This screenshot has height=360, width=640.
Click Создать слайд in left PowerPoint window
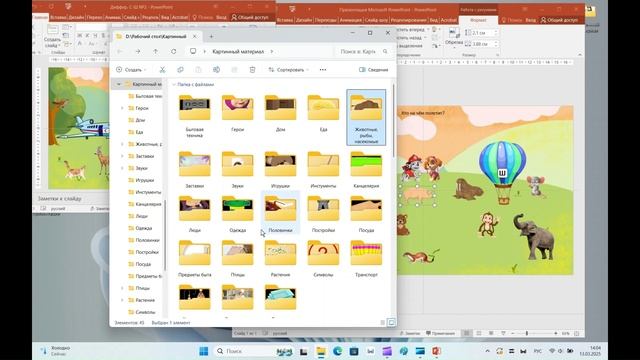[52, 37]
